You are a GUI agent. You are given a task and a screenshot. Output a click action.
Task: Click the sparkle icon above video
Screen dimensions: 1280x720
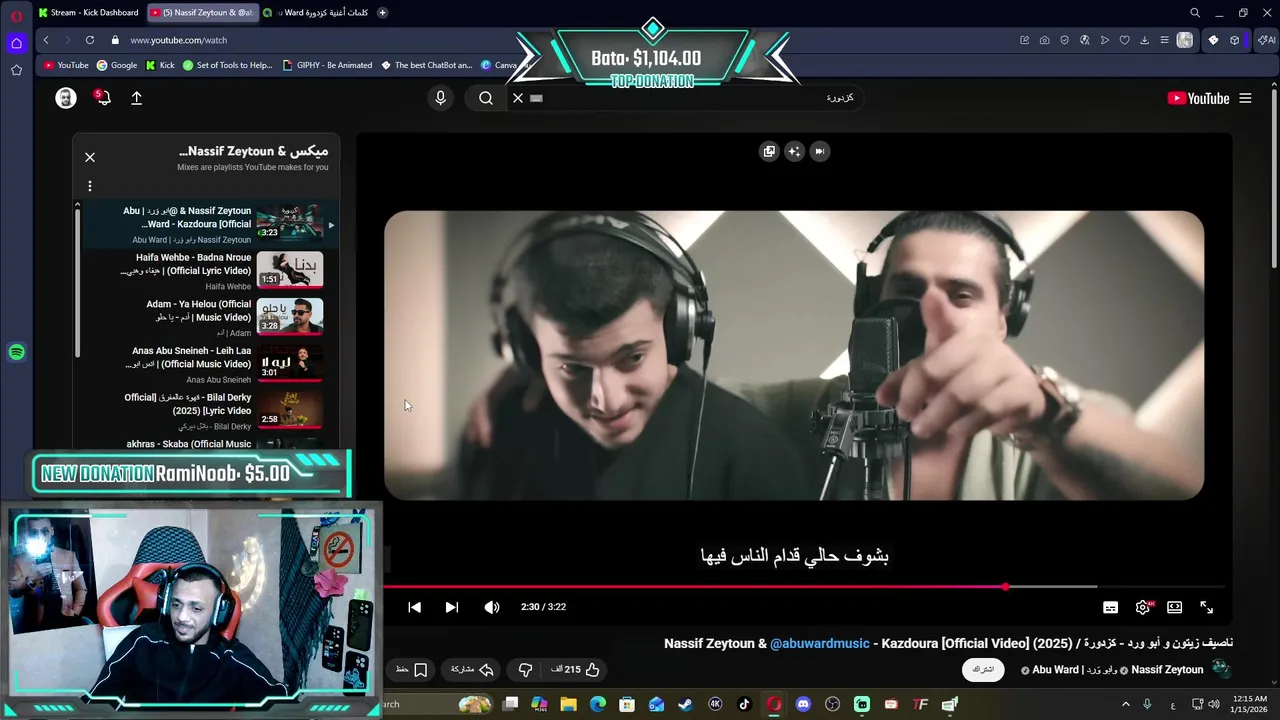794,151
